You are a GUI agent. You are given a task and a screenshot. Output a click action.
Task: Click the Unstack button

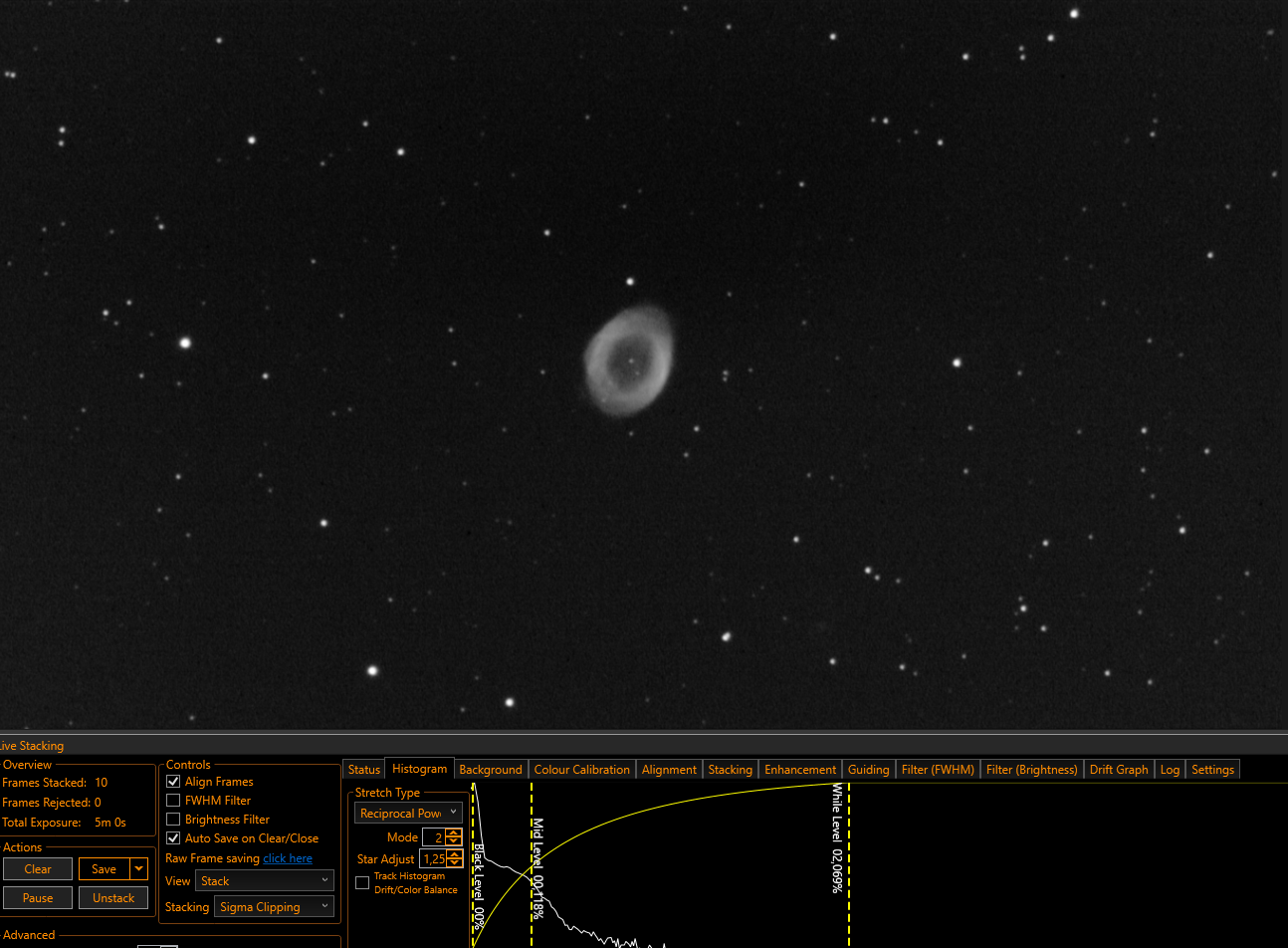click(113, 898)
